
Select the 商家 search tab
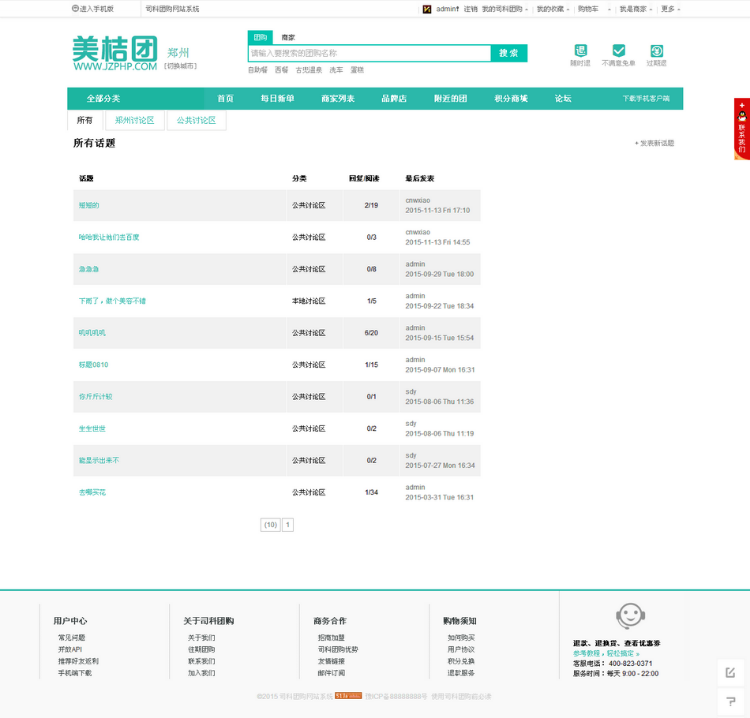(x=288, y=37)
